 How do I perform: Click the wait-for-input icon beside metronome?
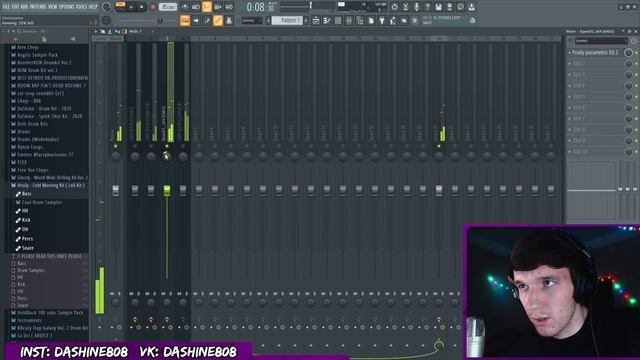coord(196,7)
